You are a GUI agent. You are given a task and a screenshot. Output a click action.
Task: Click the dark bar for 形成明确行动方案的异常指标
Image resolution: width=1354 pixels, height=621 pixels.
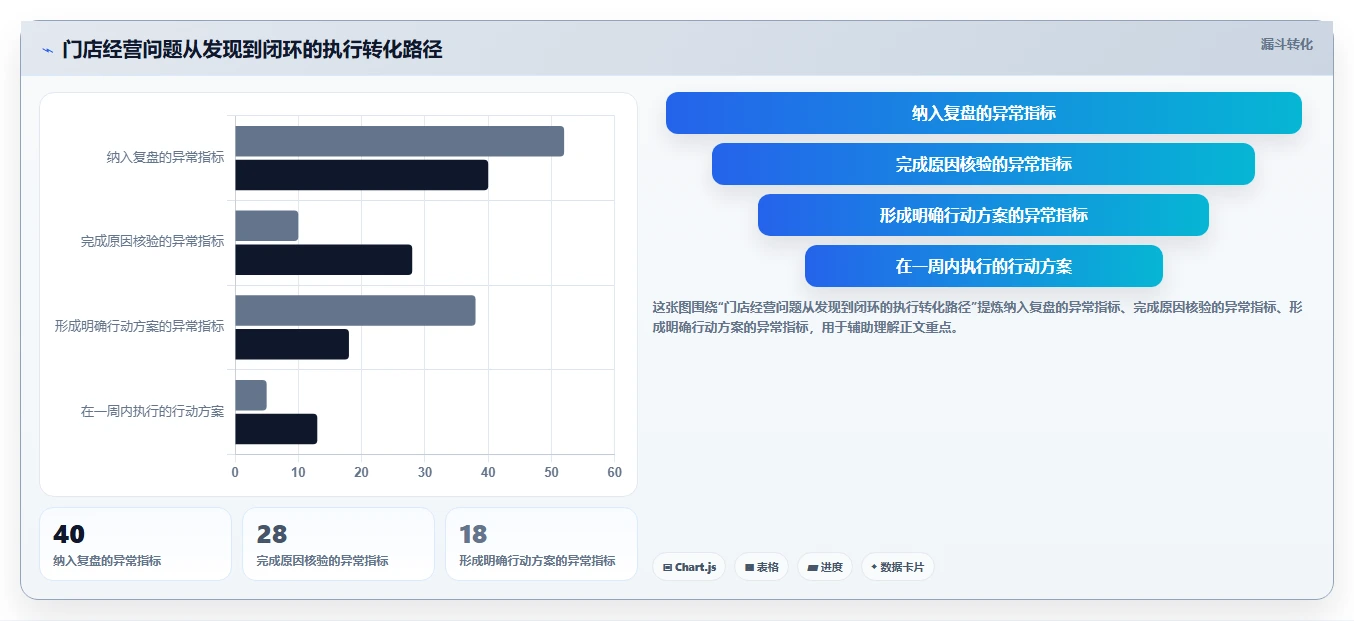tap(292, 344)
